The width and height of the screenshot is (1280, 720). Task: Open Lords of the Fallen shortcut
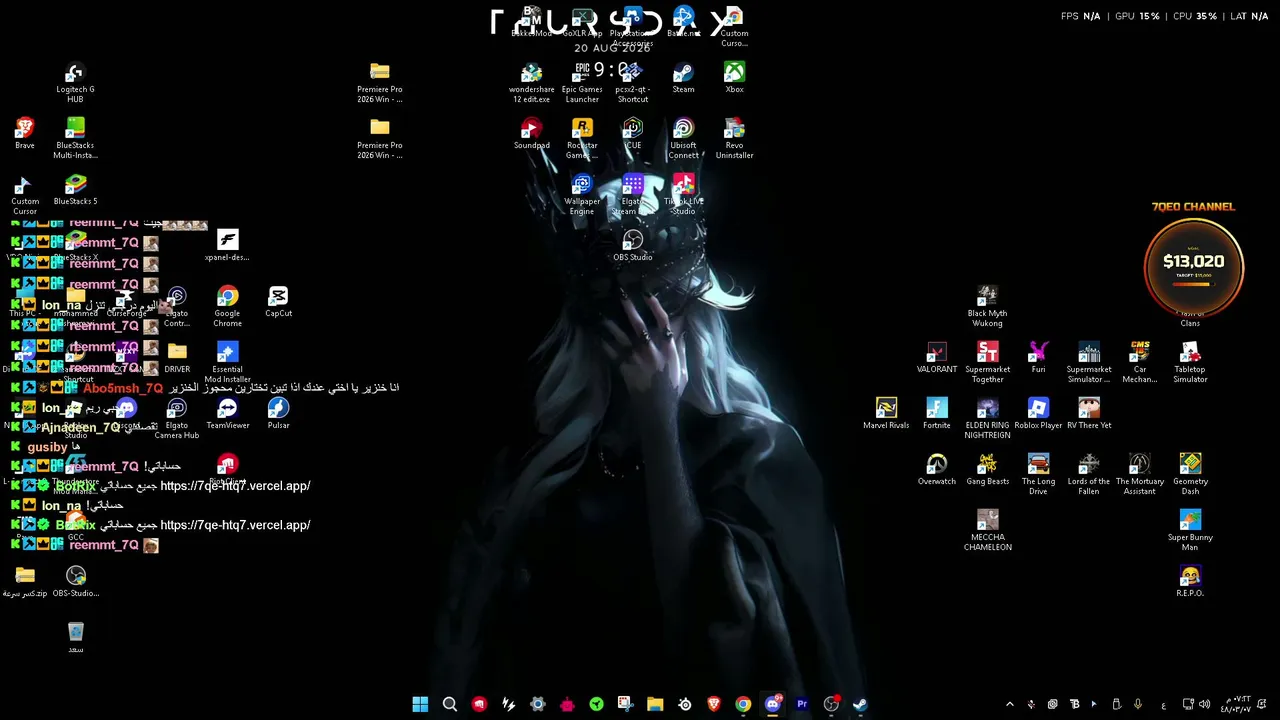(x=1089, y=474)
